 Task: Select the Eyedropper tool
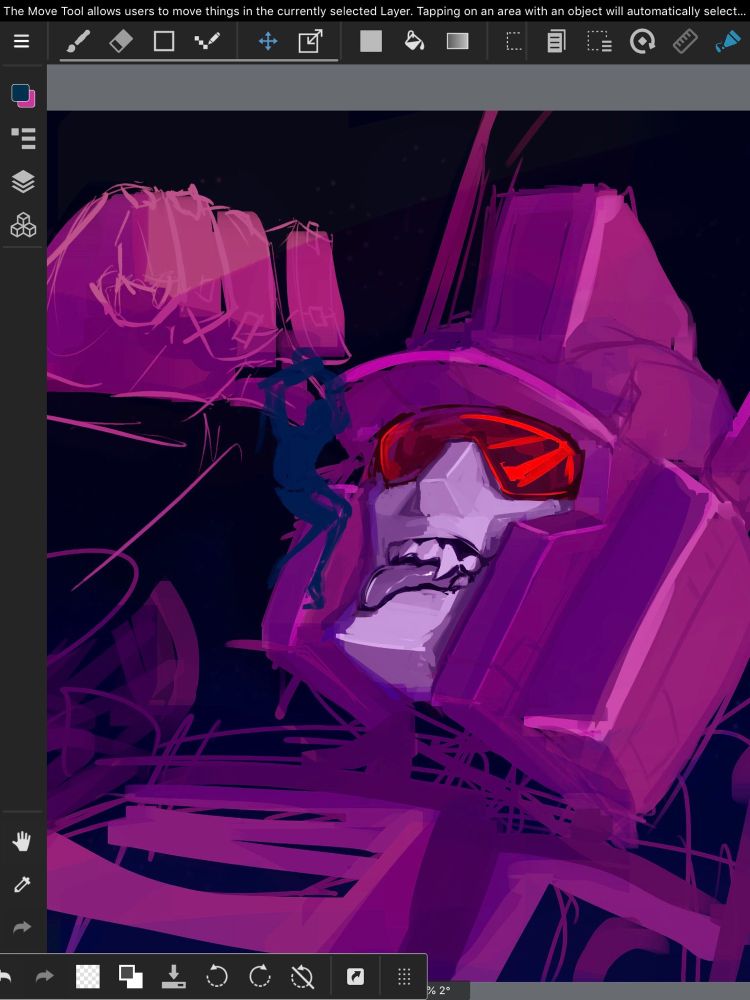[22, 884]
